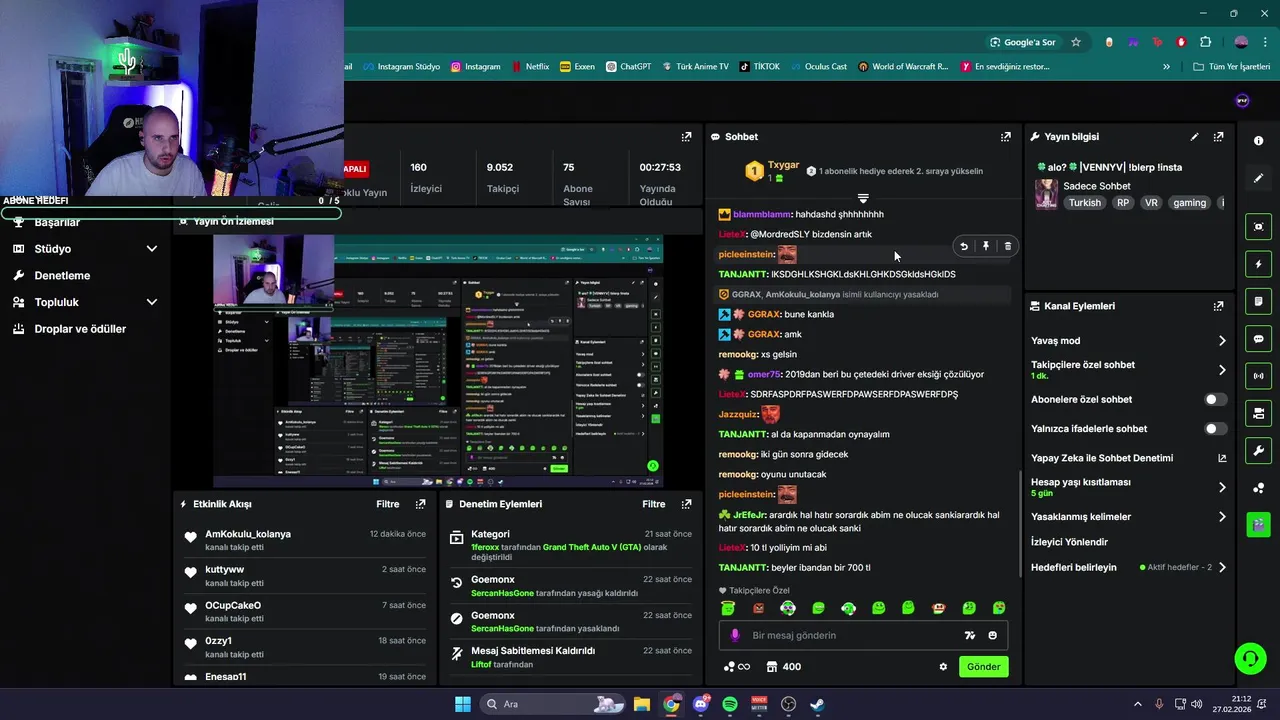Toggle the channel actions widget icon
The image size is (1280, 720).
click(1258, 413)
